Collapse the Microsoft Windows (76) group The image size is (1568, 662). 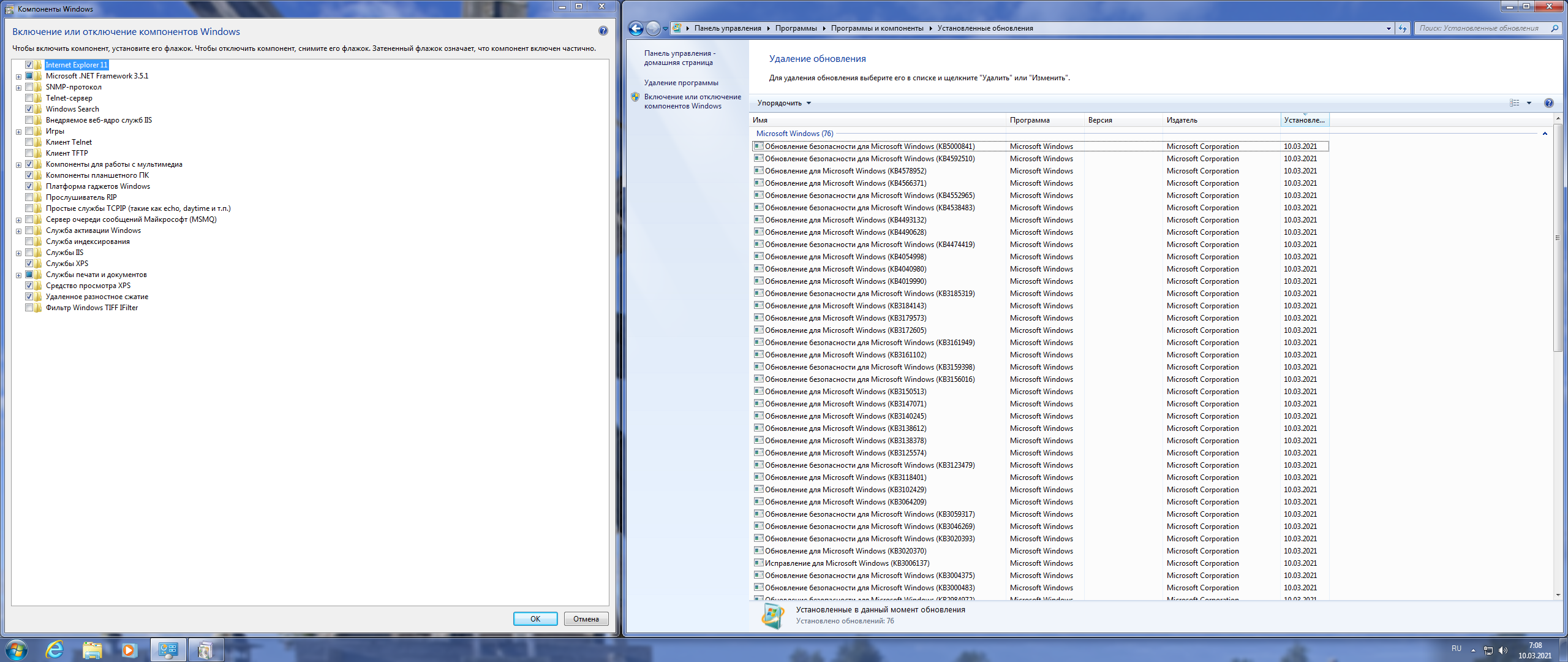click(x=1545, y=134)
